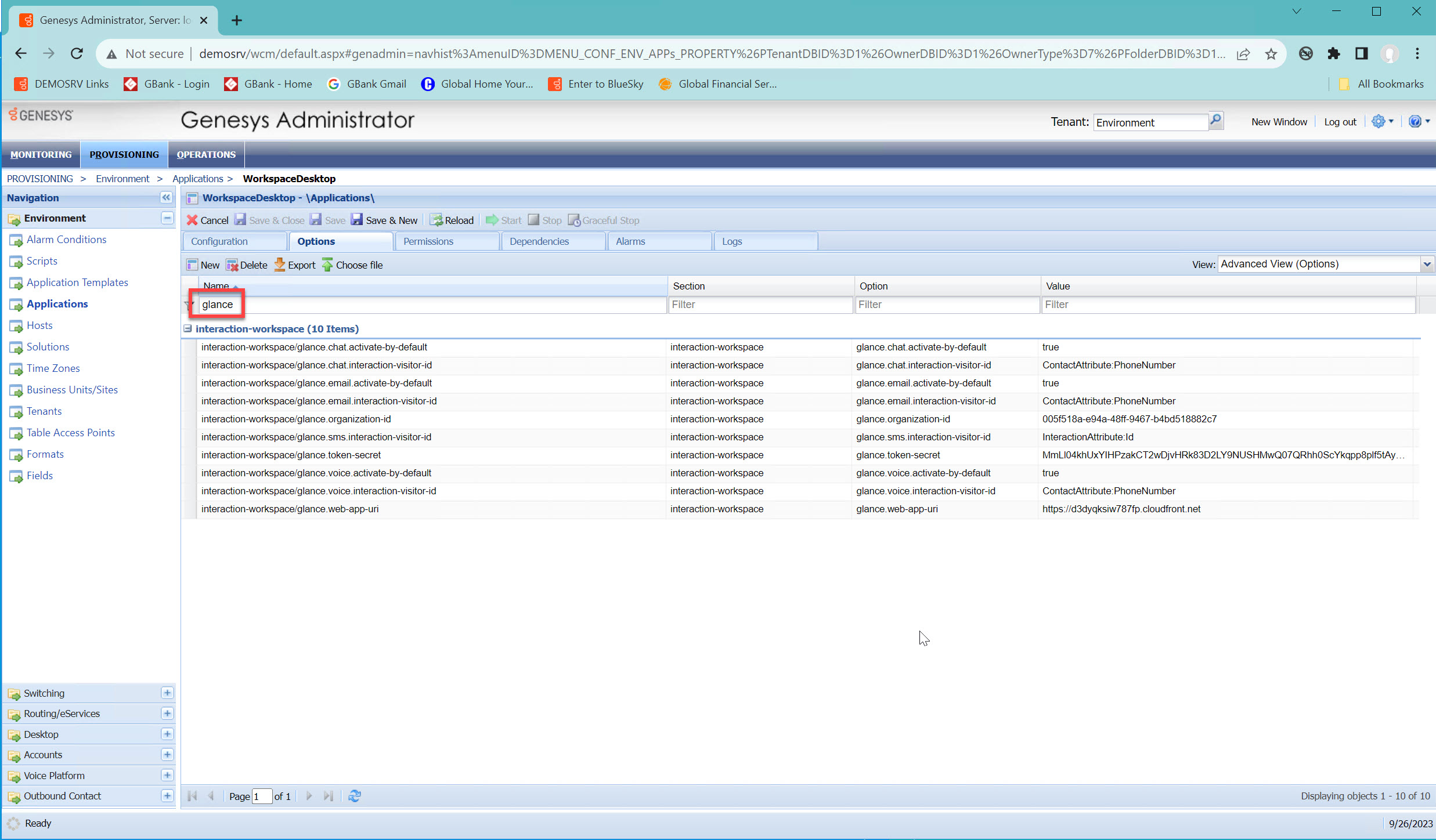
Task: Open the OPERATIONS main tab
Action: click(x=206, y=154)
